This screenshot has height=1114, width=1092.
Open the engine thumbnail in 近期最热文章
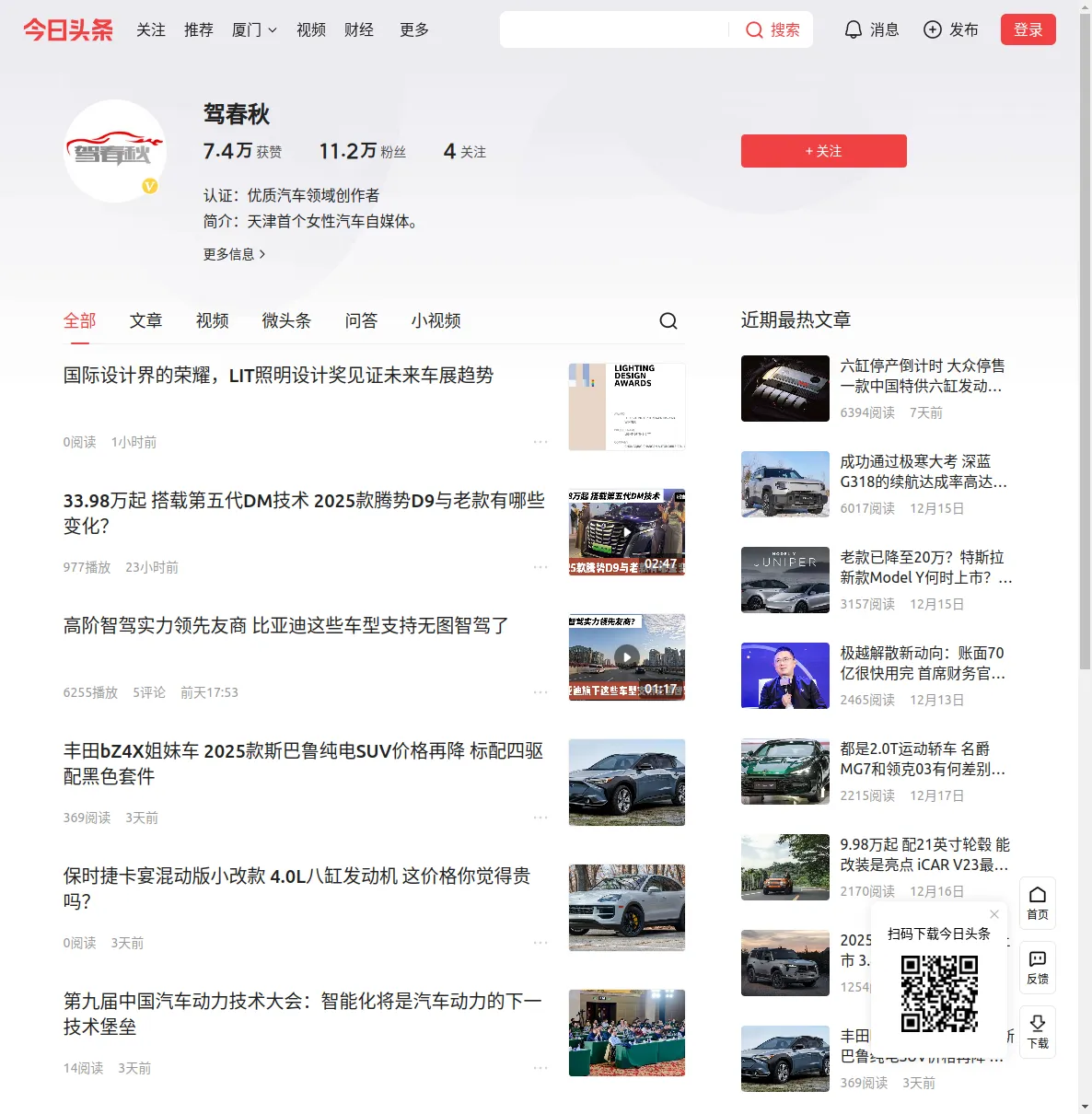[785, 389]
